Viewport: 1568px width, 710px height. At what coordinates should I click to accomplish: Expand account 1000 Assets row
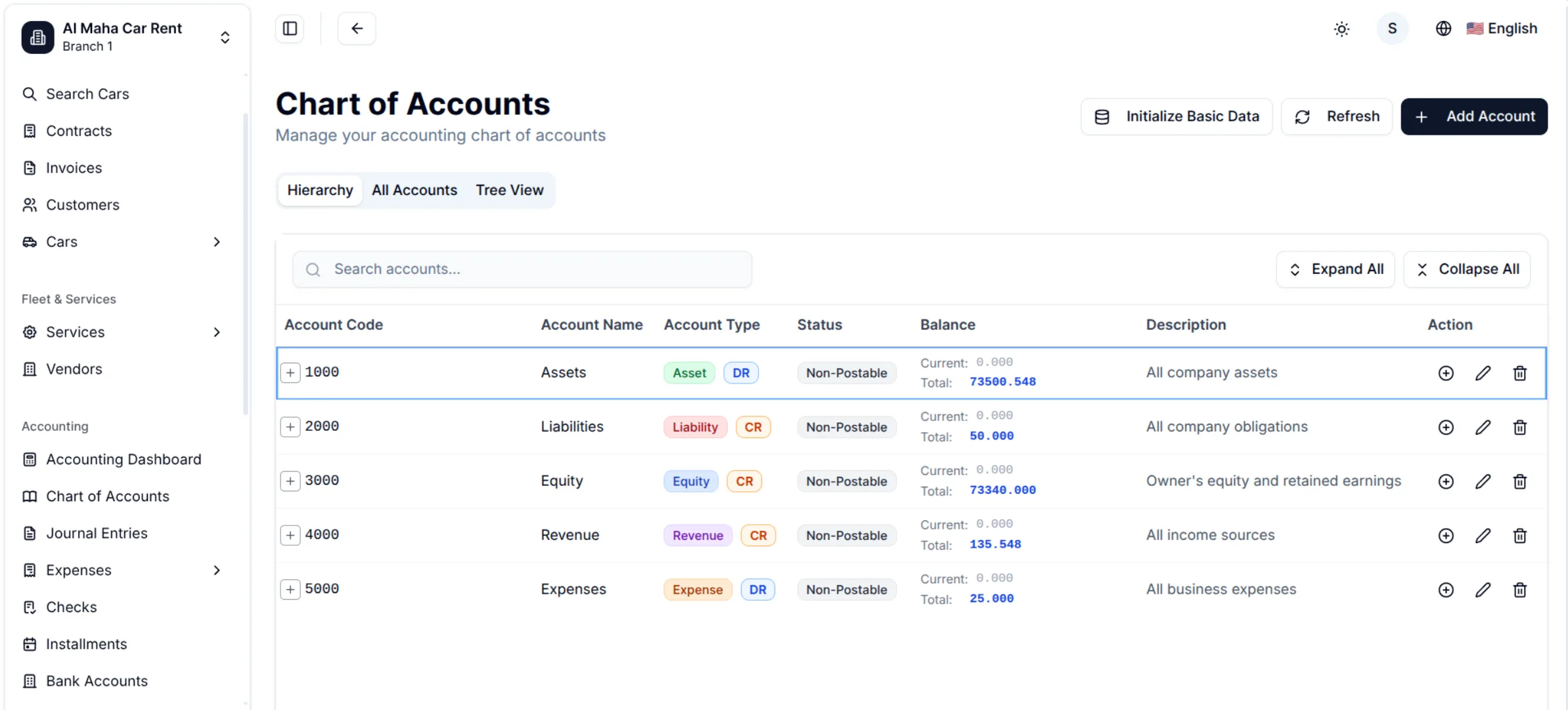290,372
